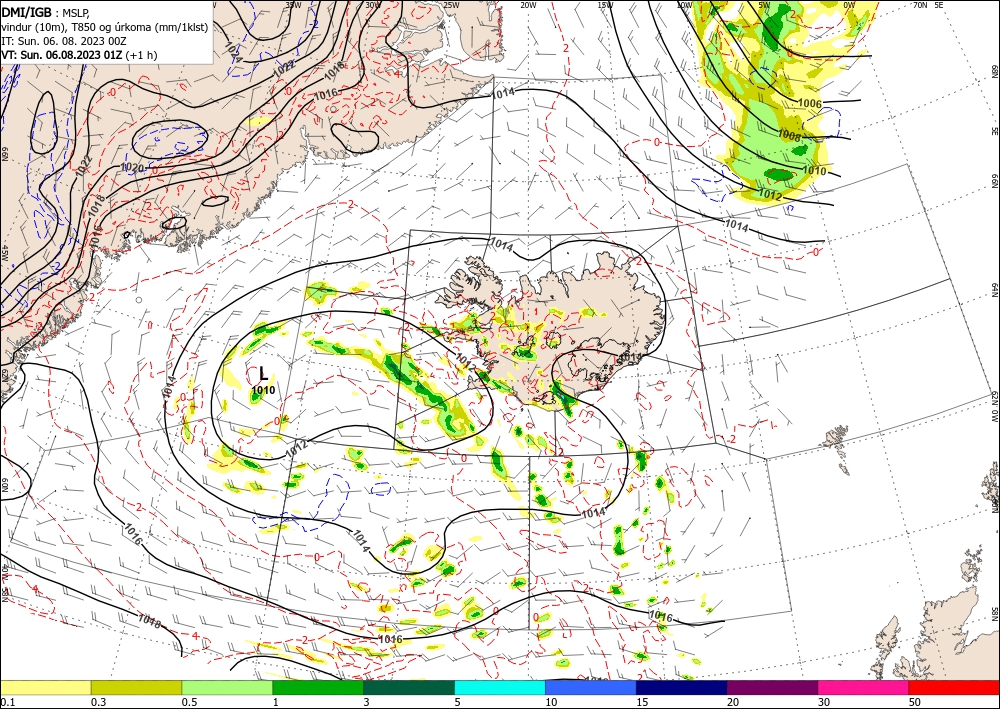
Task: Click the 20 legend scale value
Action: coord(733,702)
